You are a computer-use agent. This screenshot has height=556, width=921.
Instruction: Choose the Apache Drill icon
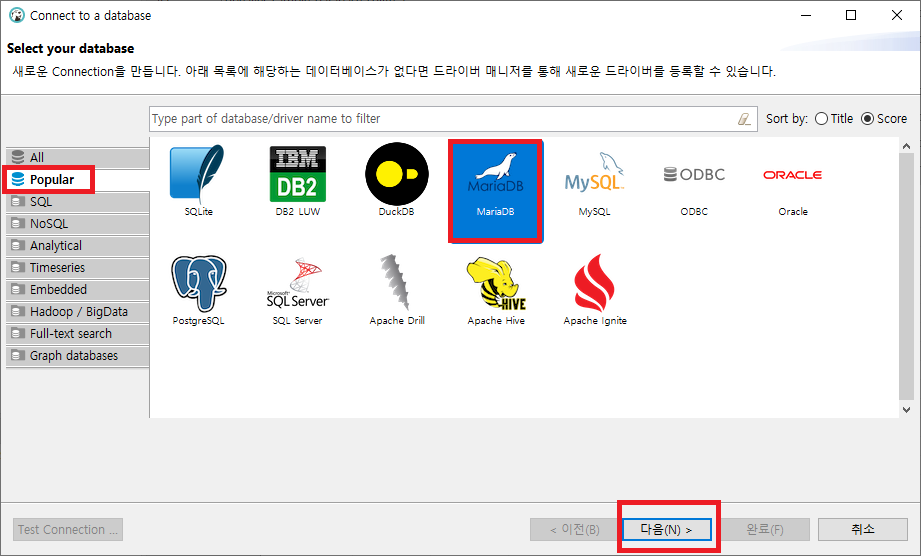pyautogui.click(x=396, y=282)
